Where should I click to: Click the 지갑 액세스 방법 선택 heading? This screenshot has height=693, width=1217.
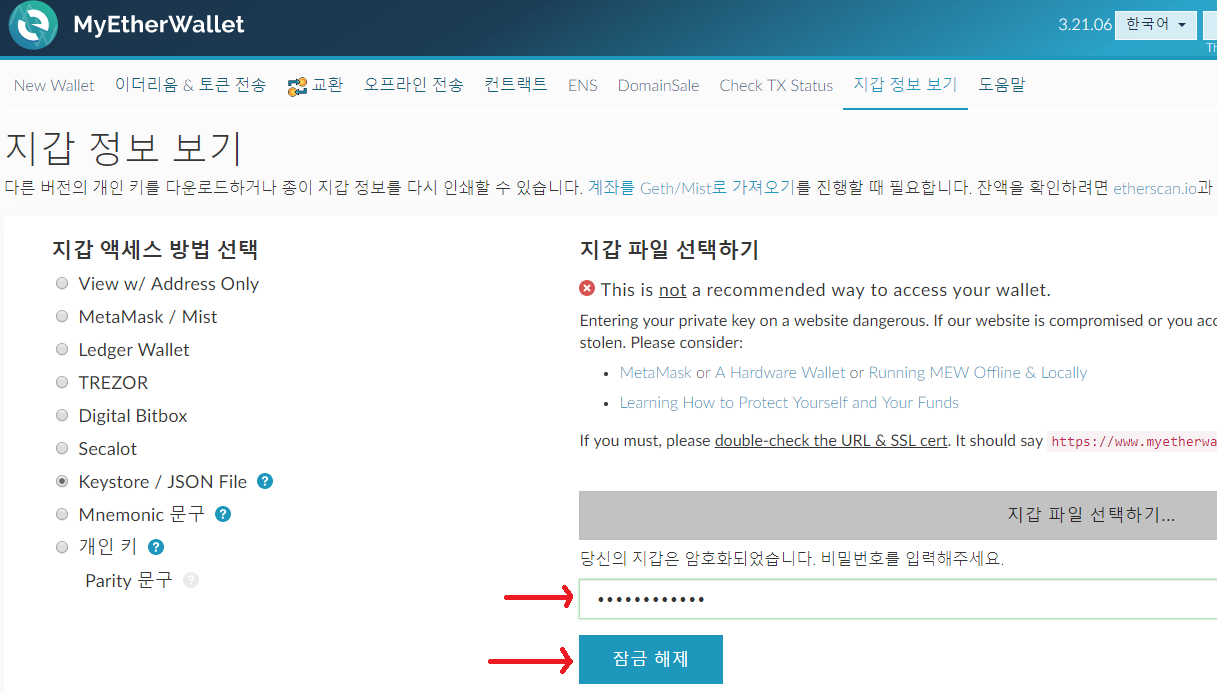155,249
